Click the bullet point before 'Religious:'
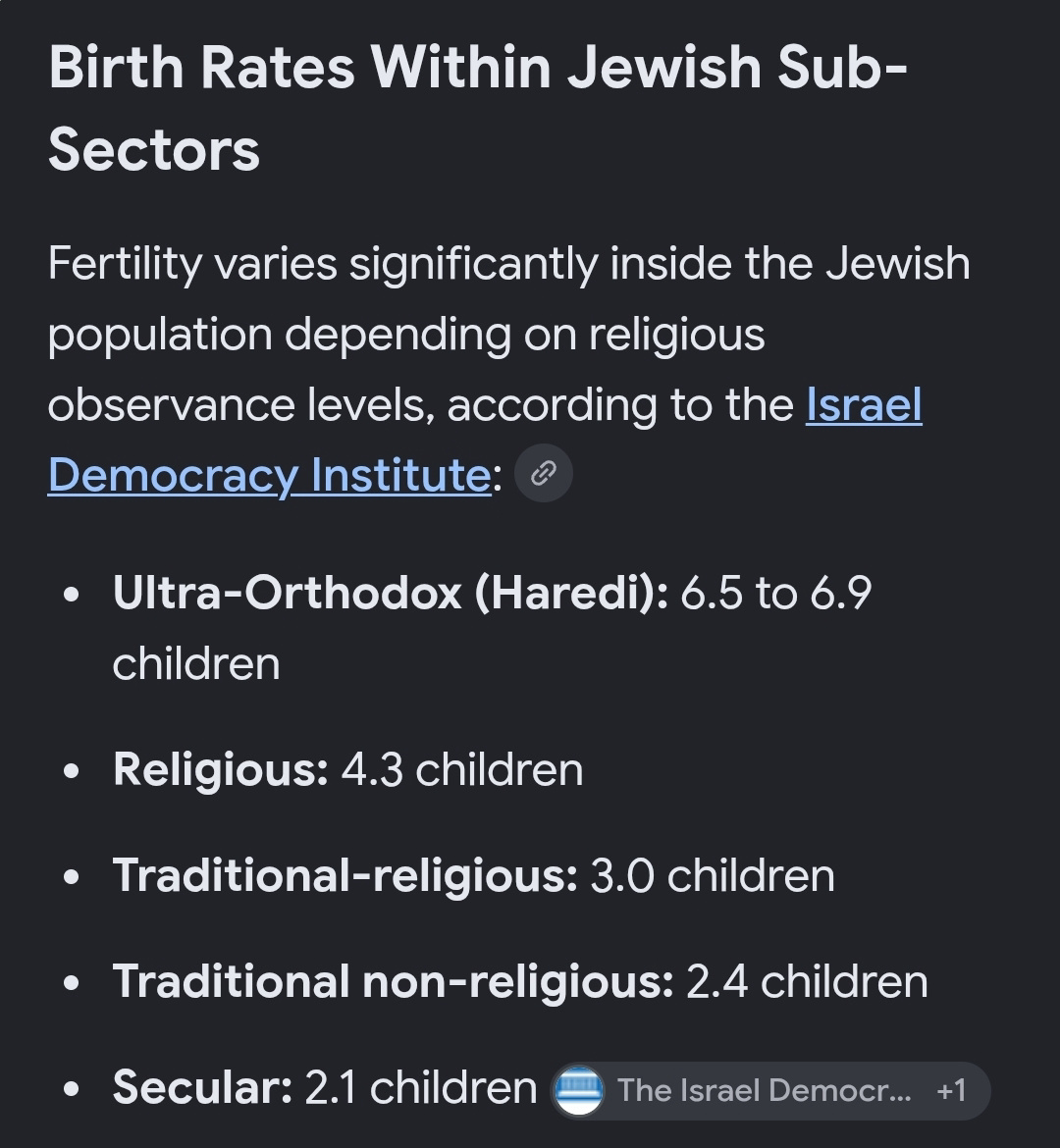Viewport: 1060px width, 1148px height. 71,771
